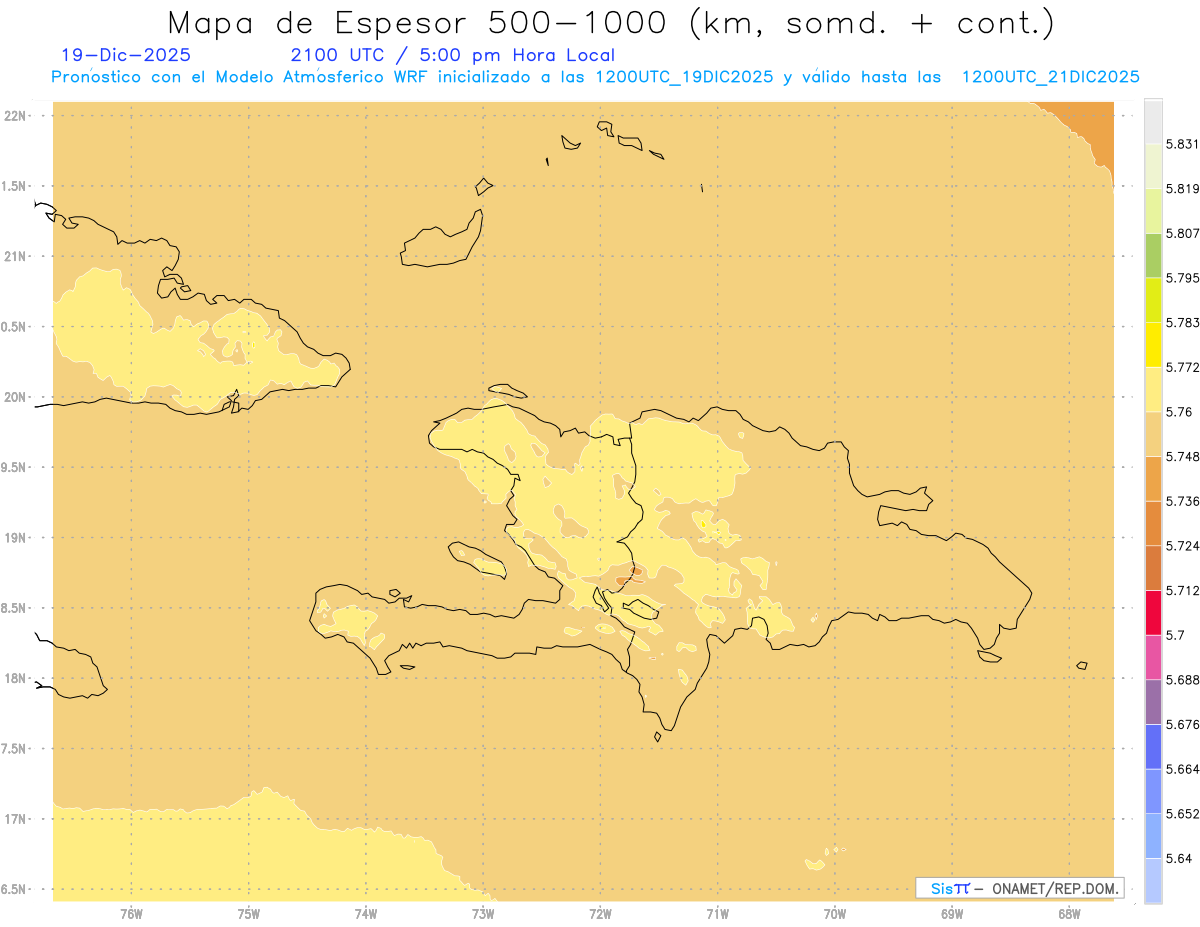Click the '68W' longitude label
The height and width of the screenshot is (927, 1200).
[x=1069, y=913]
